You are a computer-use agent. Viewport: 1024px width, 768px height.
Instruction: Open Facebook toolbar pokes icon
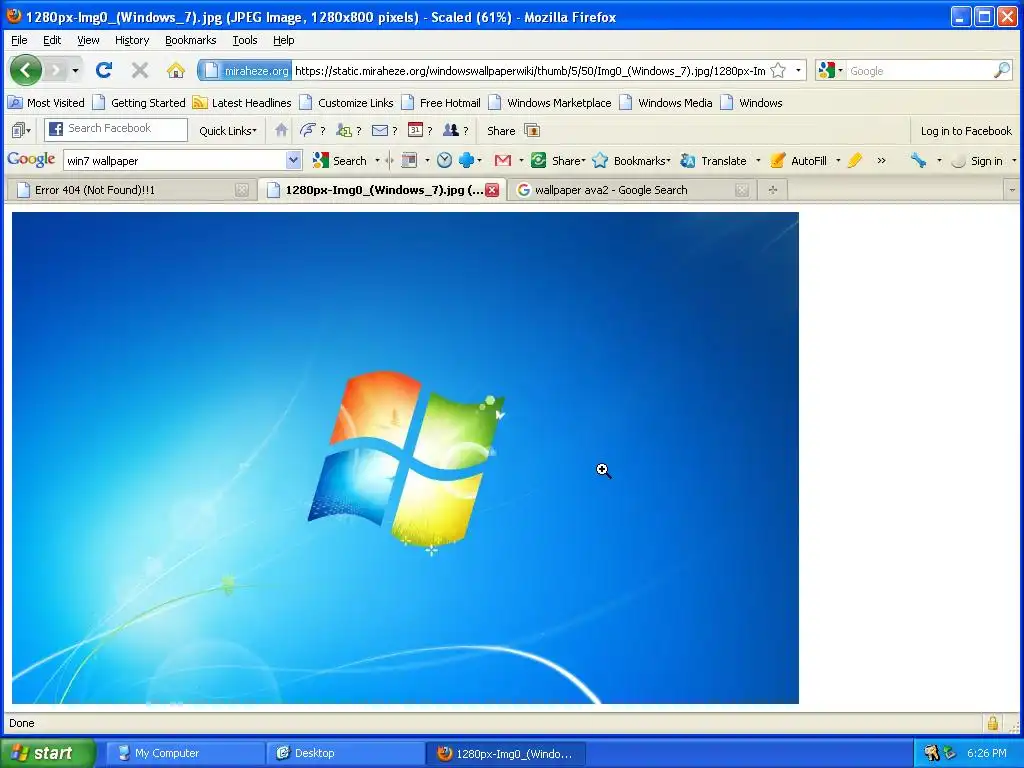pos(308,130)
